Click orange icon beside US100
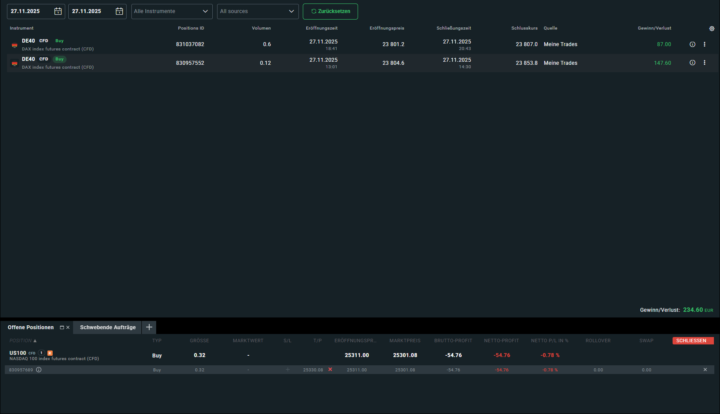720x414 pixels. 50,353
